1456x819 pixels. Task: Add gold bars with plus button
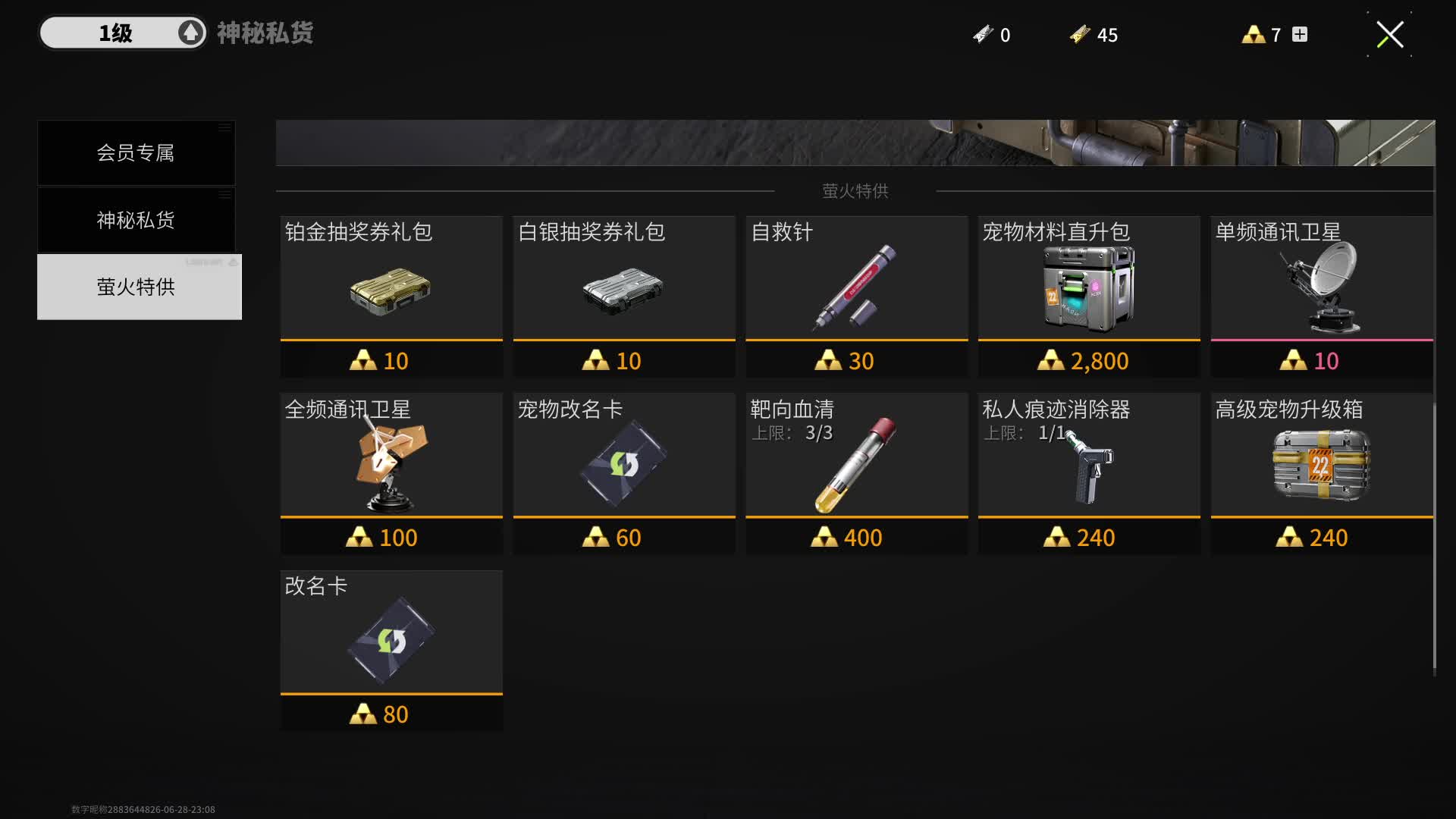pyautogui.click(x=1300, y=34)
